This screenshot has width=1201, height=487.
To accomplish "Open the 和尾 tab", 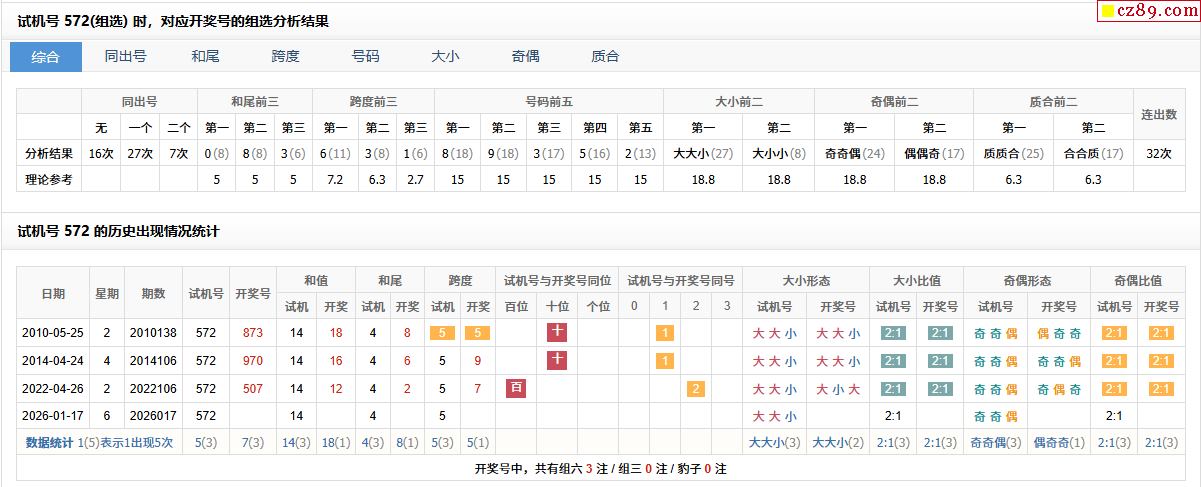I will tap(205, 57).
